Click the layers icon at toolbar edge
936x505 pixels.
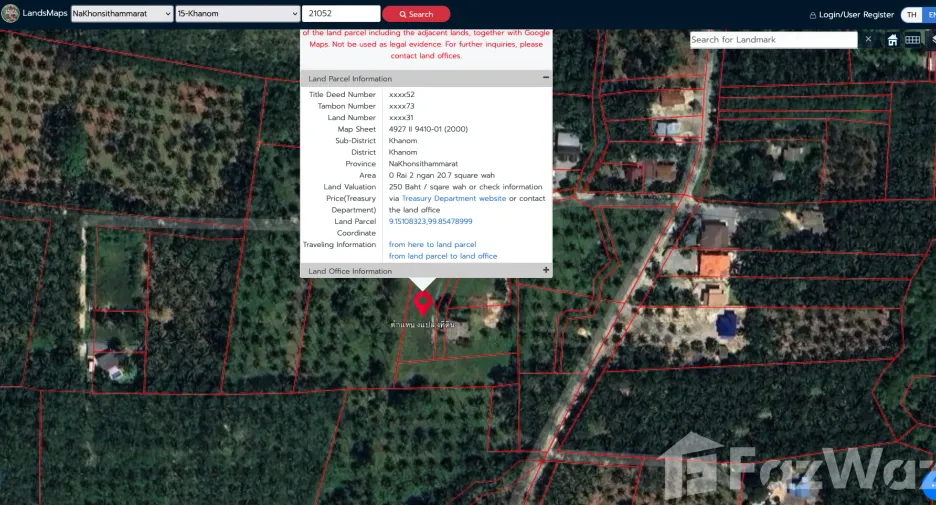click(933, 40)
